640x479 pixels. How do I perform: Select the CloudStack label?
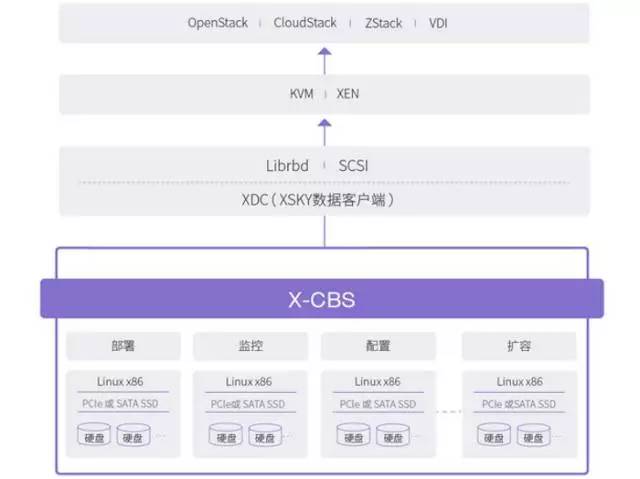[x=305, y=22]
